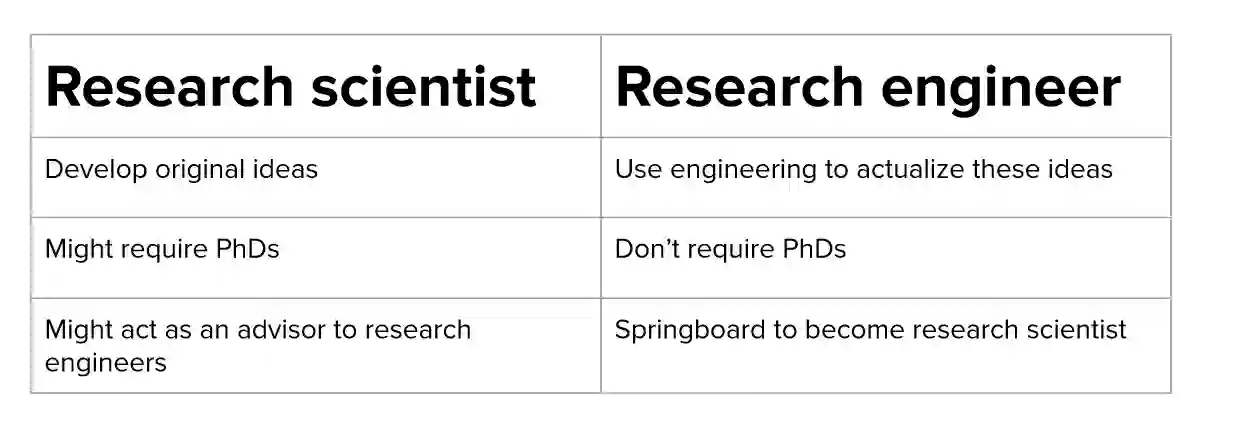
Task: Click the word "scientist" in the left header
Action: [x=423, y=88]
